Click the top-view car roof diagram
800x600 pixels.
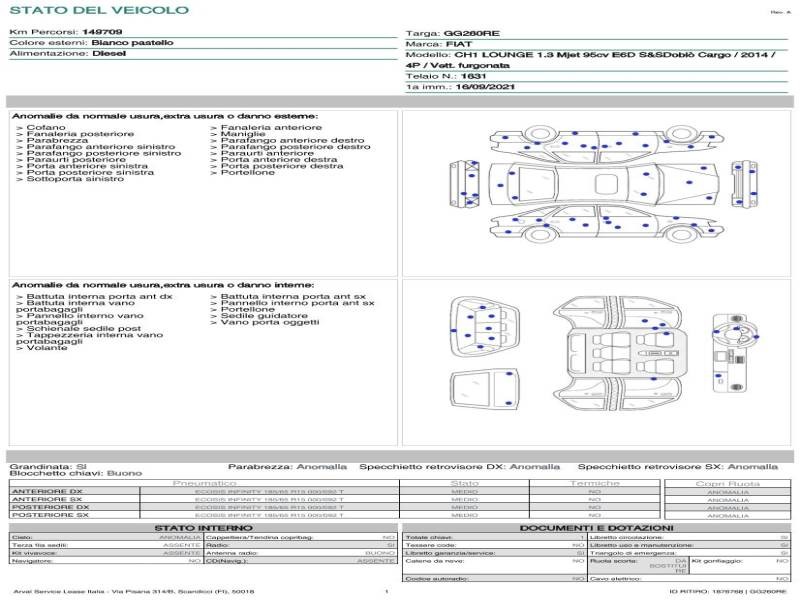(x=604, y=184)
